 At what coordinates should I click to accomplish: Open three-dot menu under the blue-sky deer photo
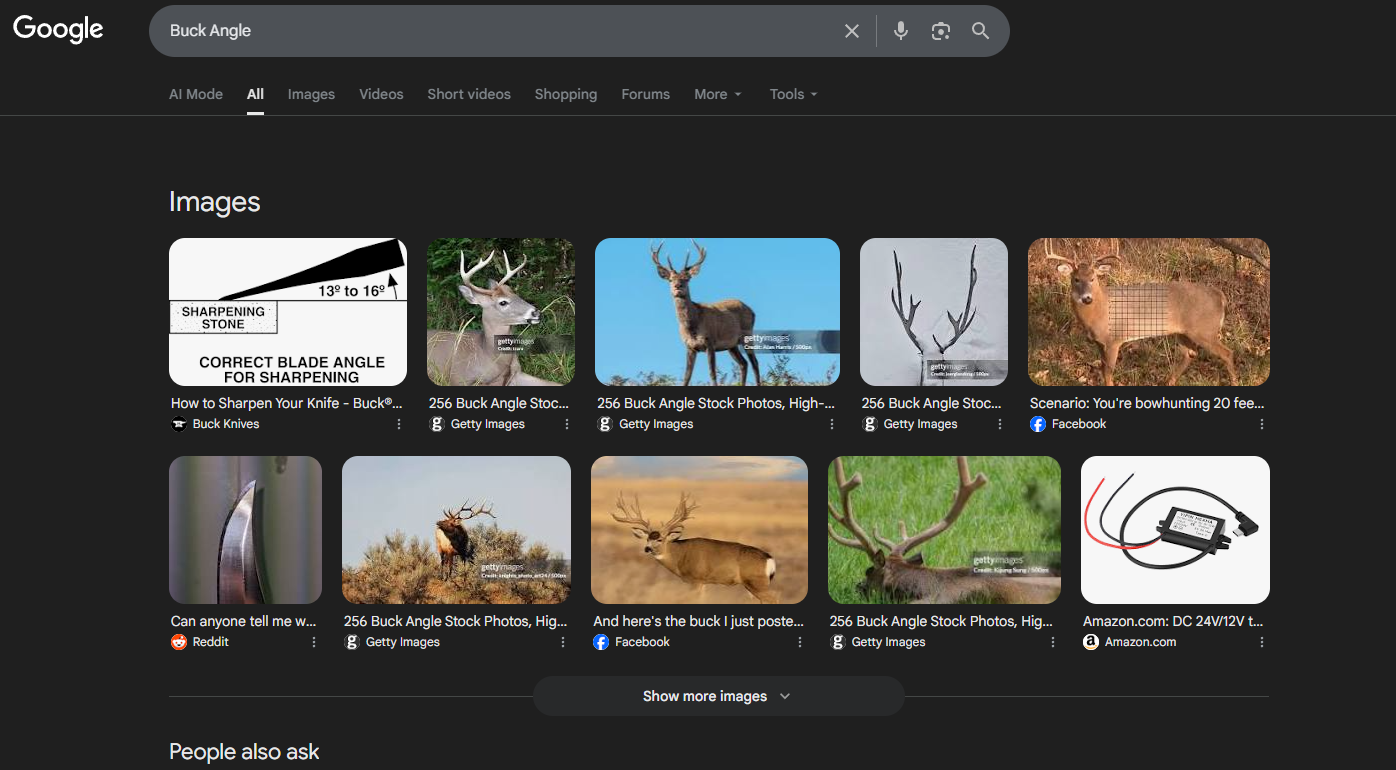coord(832,424)
